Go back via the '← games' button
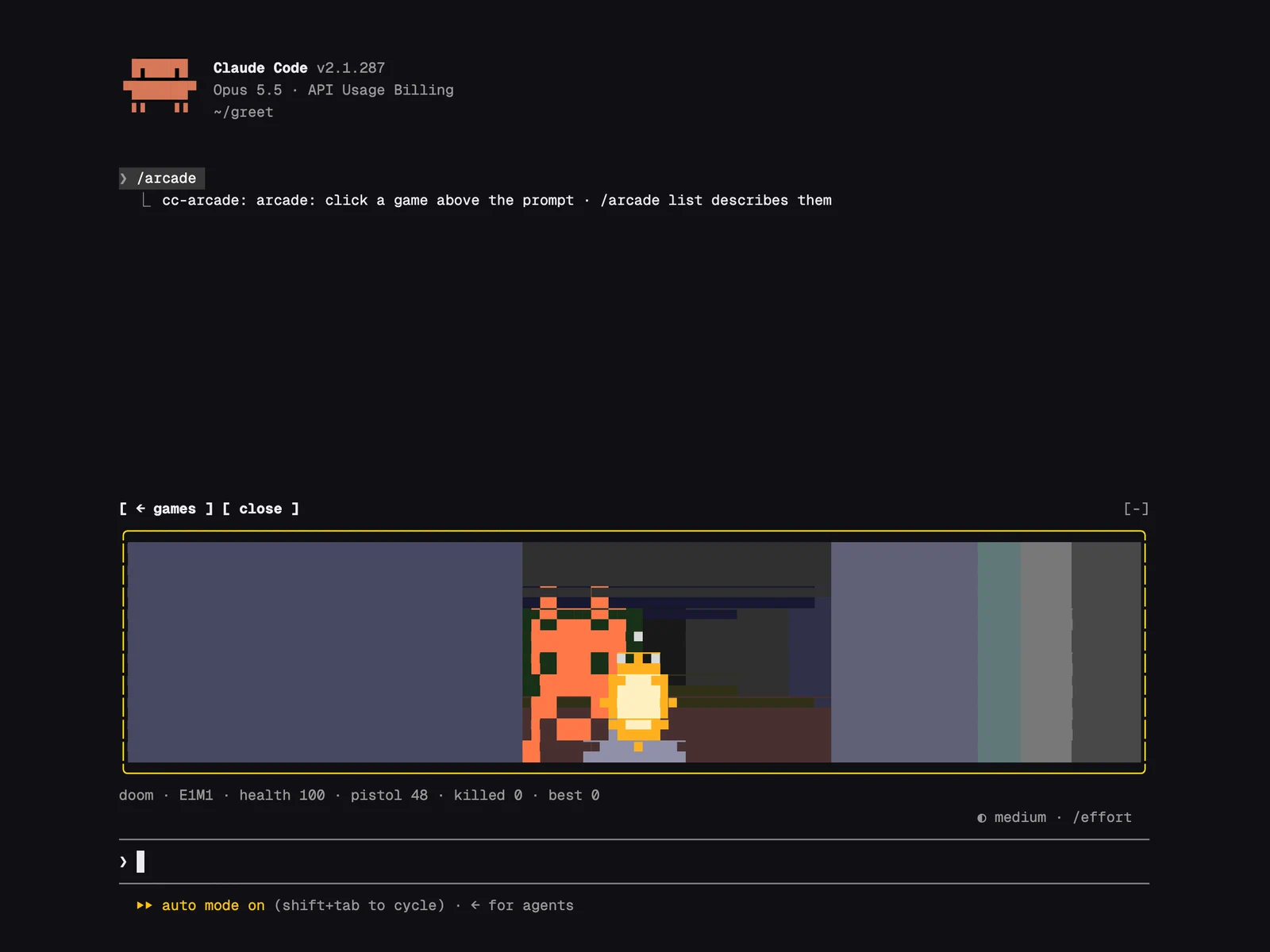 tap(166, 509)
